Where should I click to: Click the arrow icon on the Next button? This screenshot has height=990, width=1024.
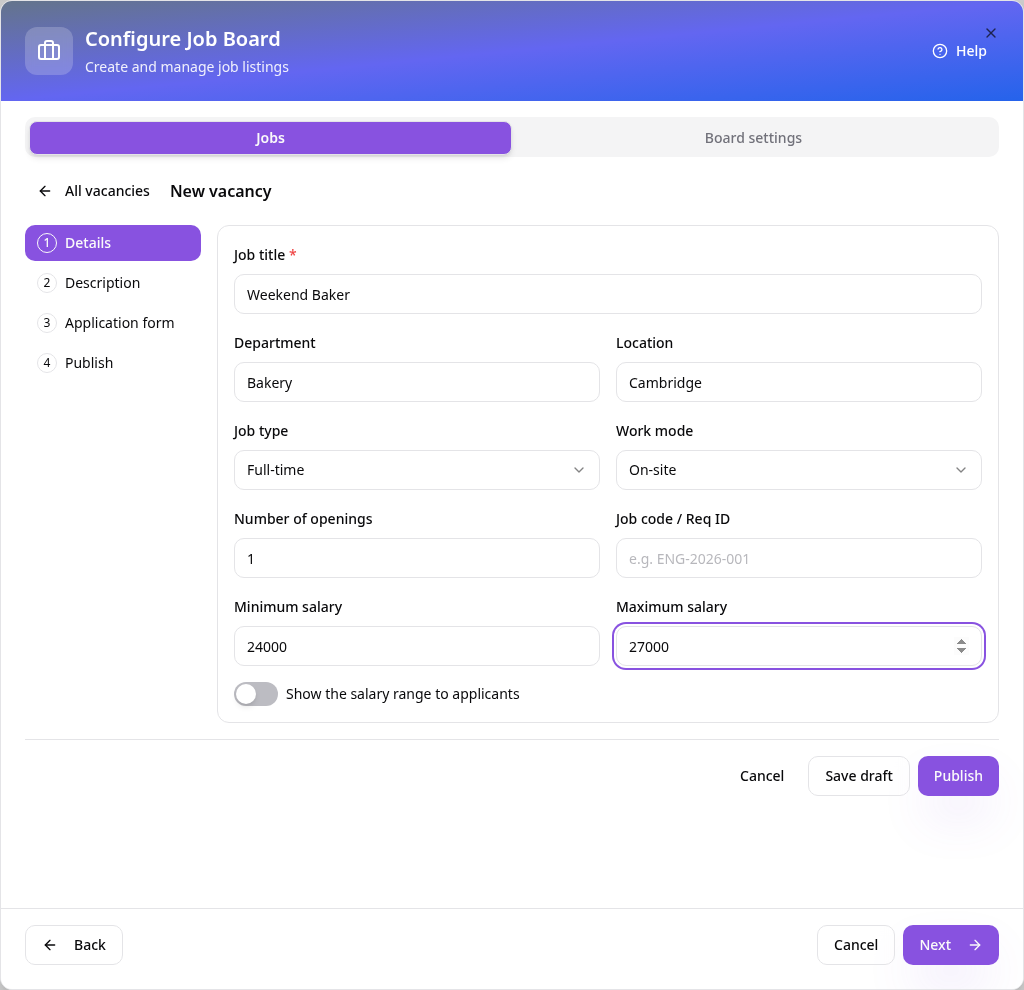click(975, 945)
